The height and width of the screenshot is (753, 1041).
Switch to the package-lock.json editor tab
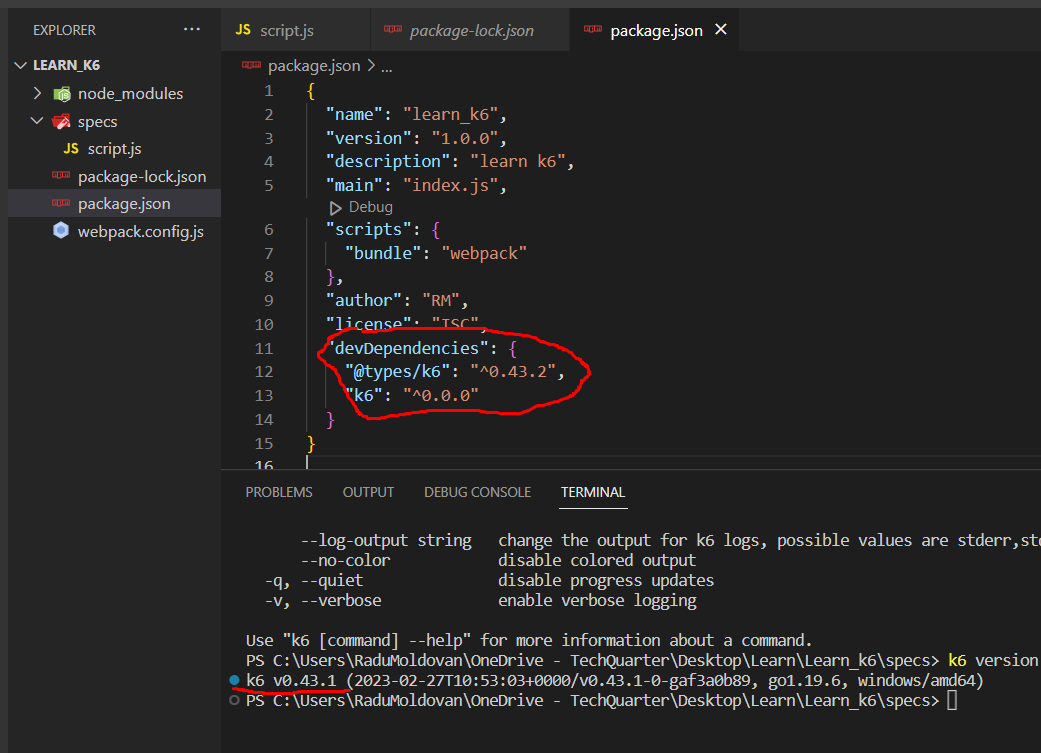(470, 30)
